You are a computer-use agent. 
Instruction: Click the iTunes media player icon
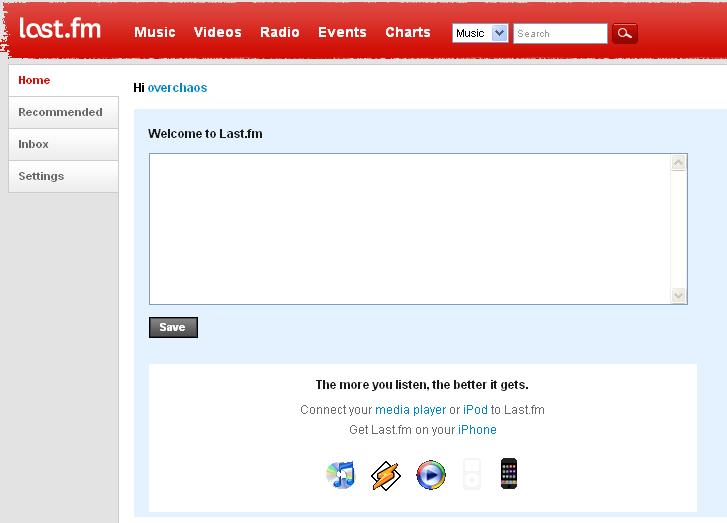click(x=341, y=474)
